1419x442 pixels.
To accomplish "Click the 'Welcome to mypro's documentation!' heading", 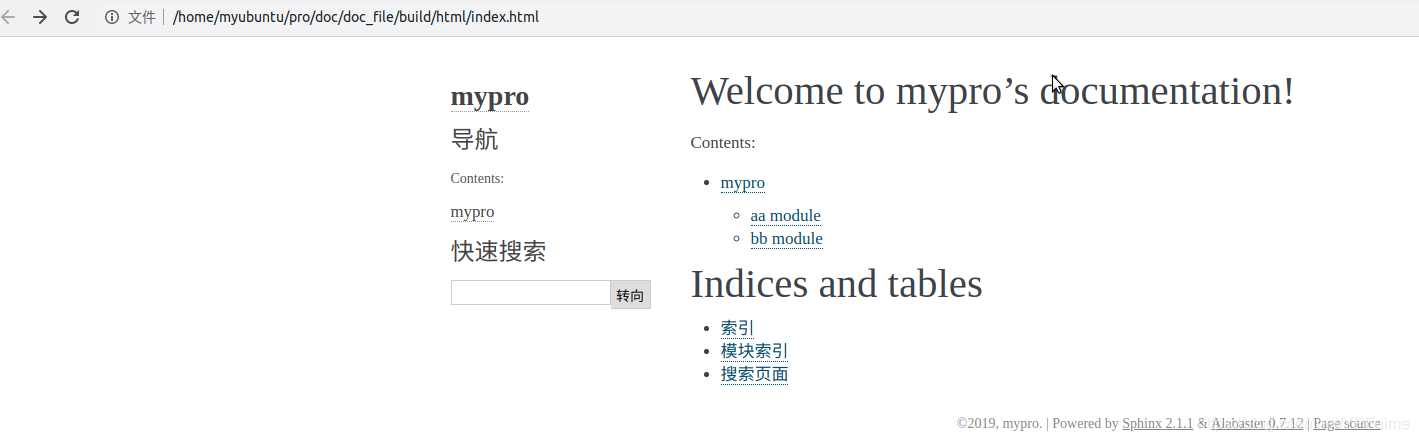I will point(992,91).
